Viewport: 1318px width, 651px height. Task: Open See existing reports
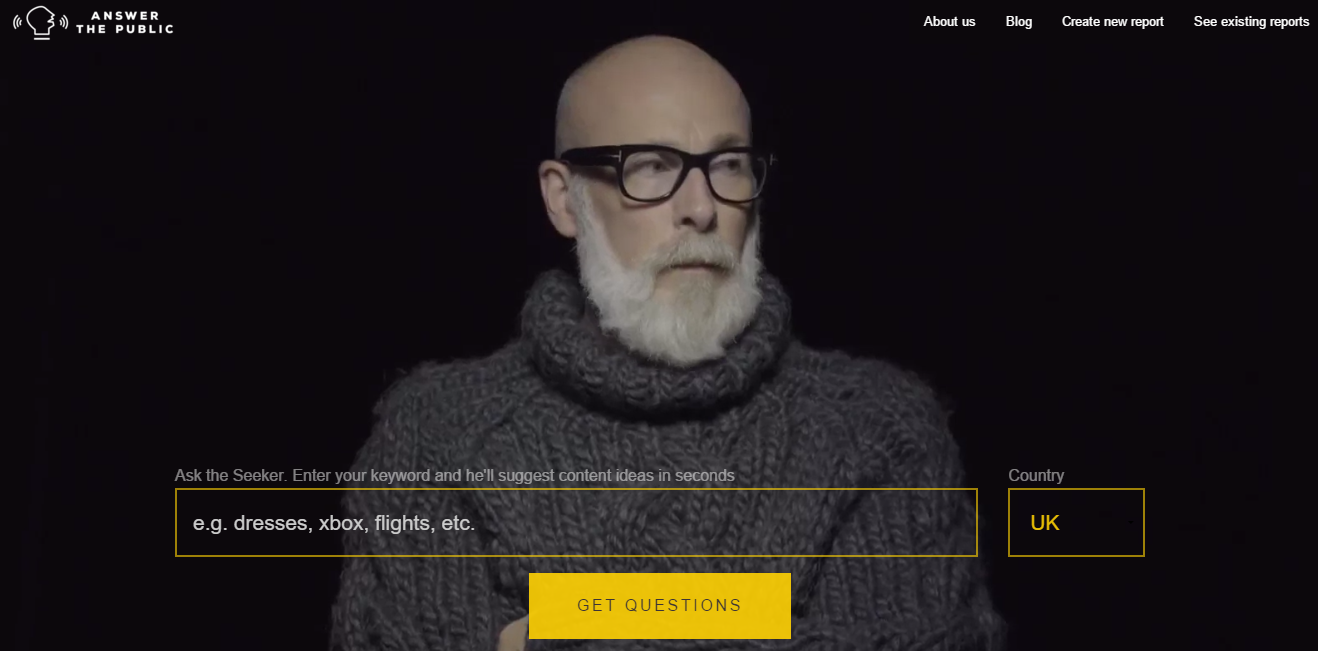[x=1251, y=21]
